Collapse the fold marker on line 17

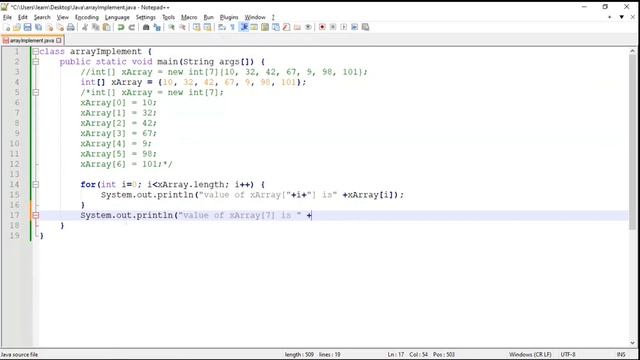36,215
